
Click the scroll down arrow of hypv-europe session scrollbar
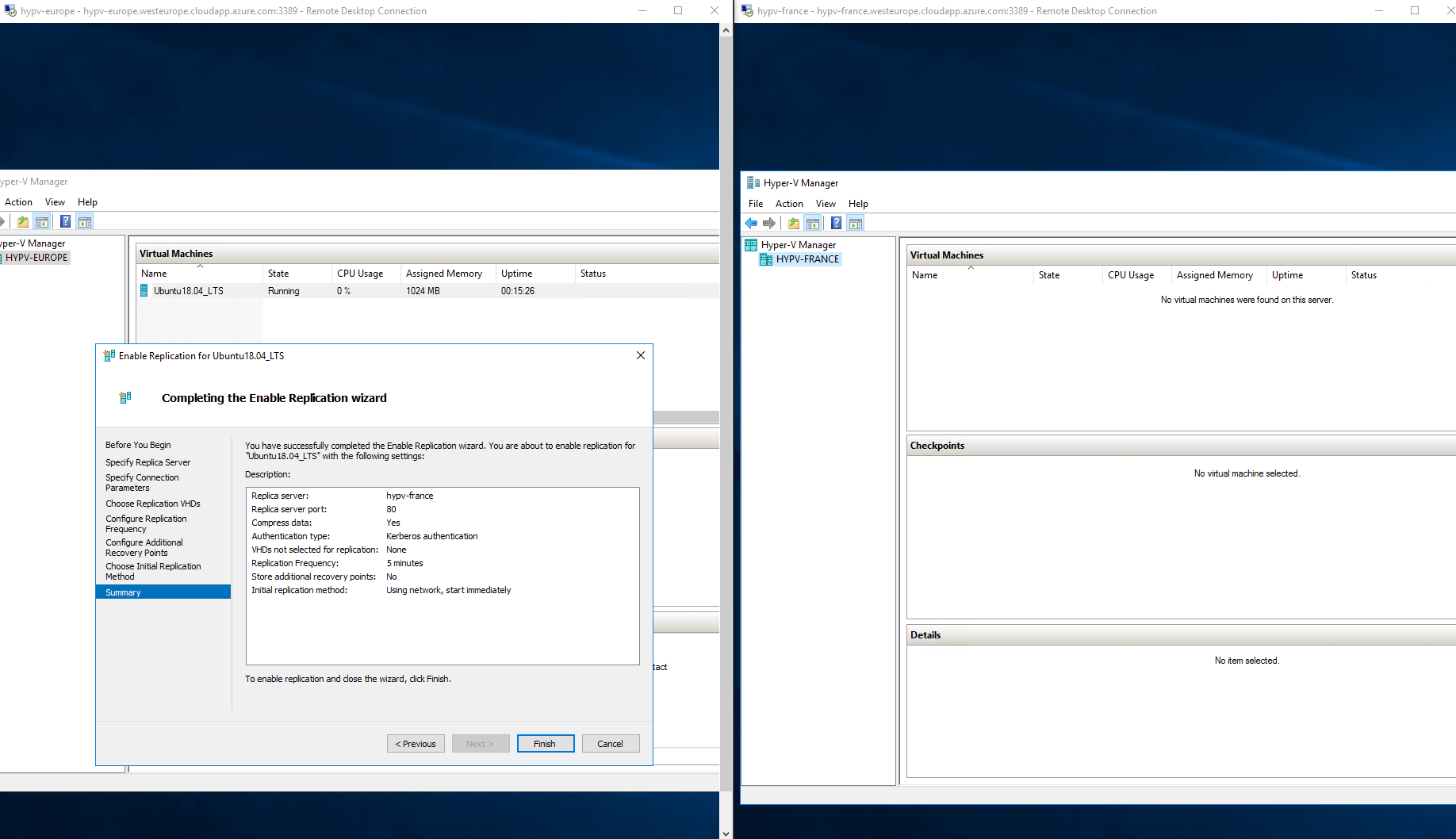pyautogui.click(x=726, y=833)
